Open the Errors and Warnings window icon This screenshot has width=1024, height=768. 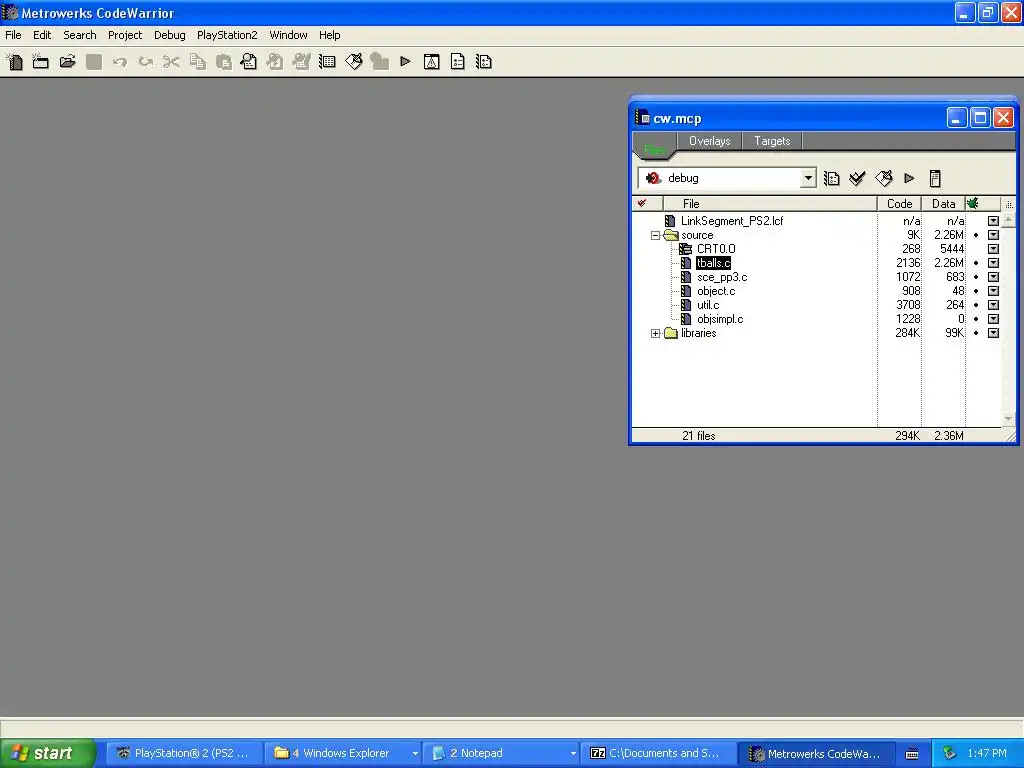[432, 62]
